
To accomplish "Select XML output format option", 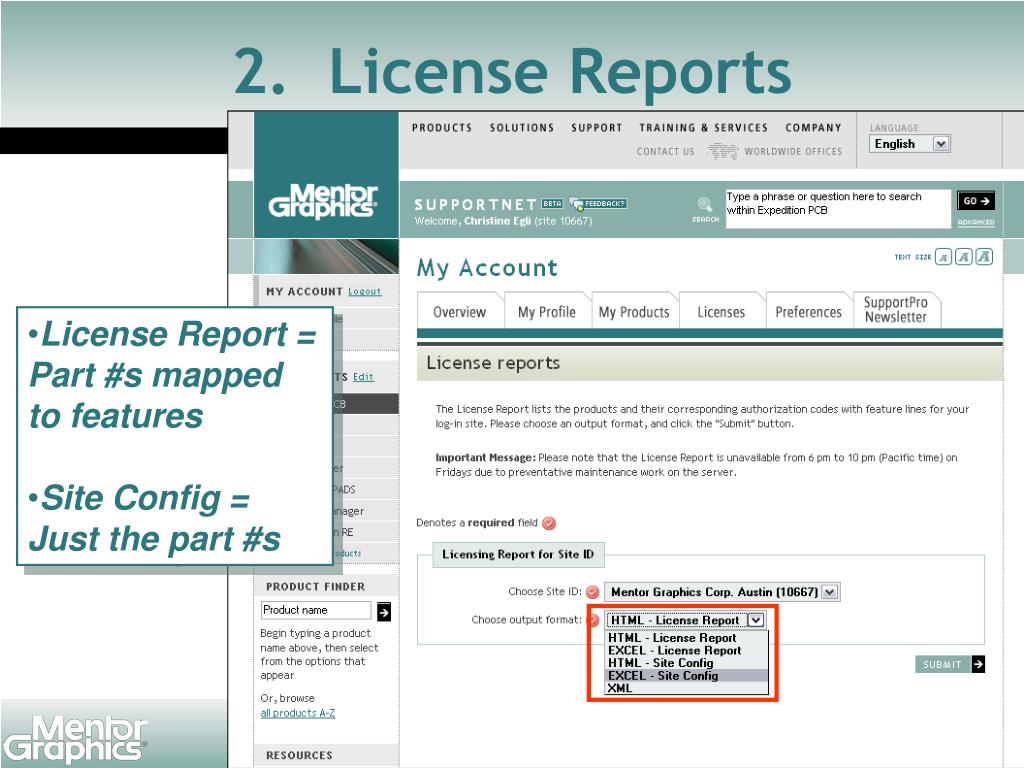I will pyautogui.click(x=686, y=688).
